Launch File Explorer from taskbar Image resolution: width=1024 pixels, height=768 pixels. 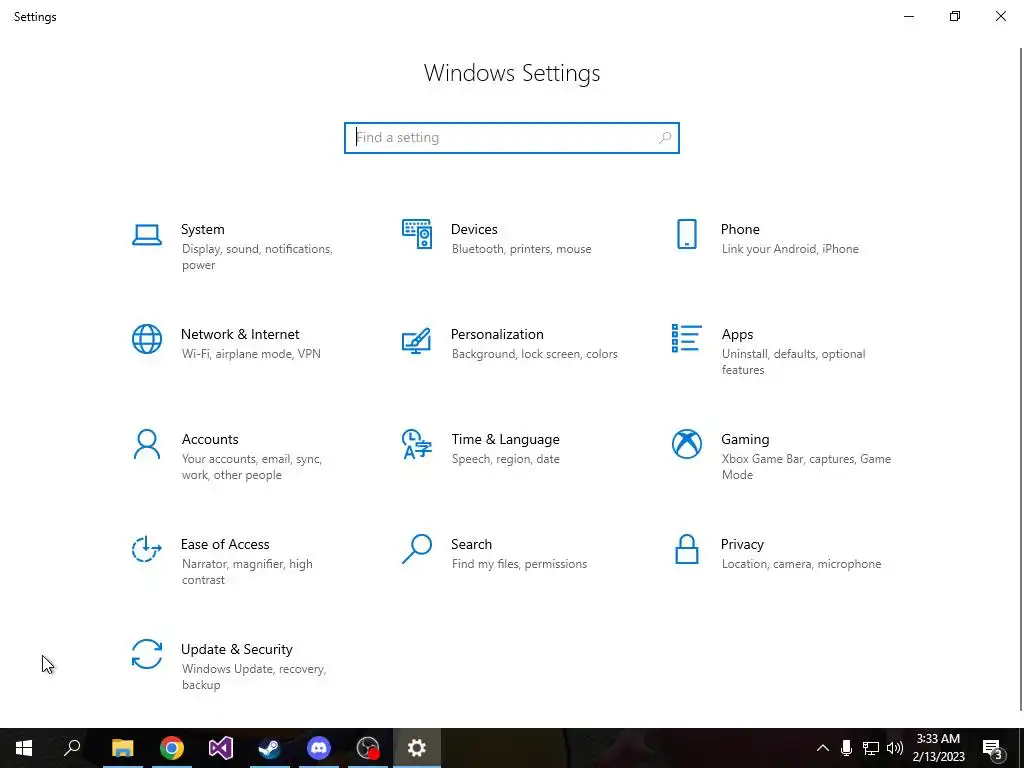[122, 748]
